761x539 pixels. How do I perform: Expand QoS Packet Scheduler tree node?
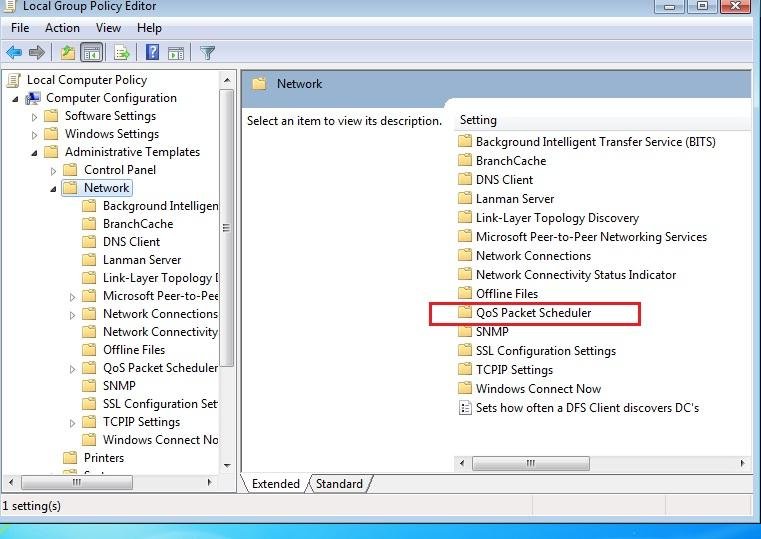[x=72, y=369]
